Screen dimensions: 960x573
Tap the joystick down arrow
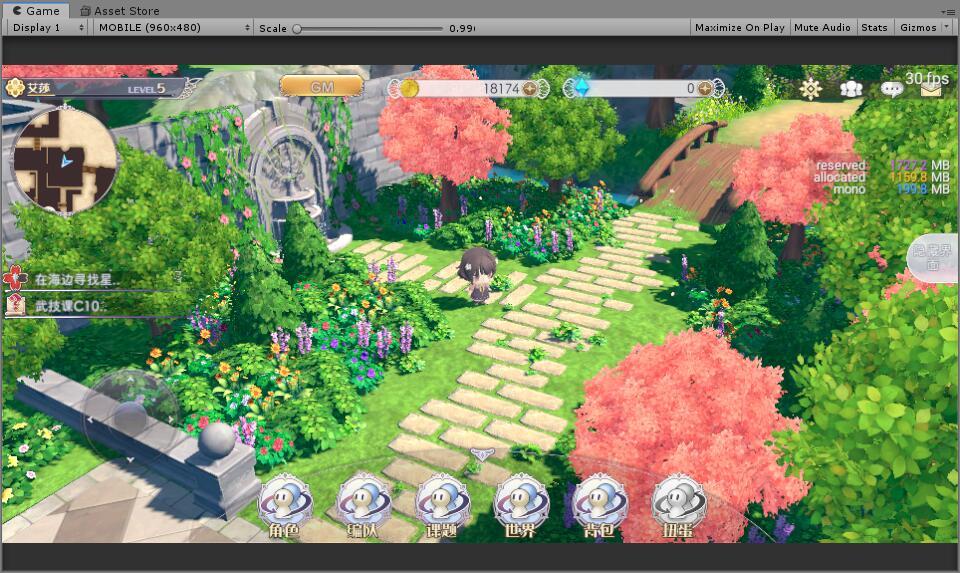click(x=130, y=459)
